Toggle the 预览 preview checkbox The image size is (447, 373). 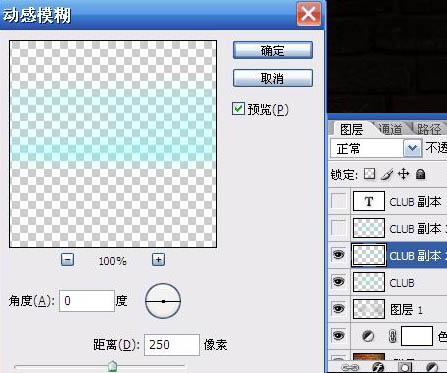click(238, 109)
